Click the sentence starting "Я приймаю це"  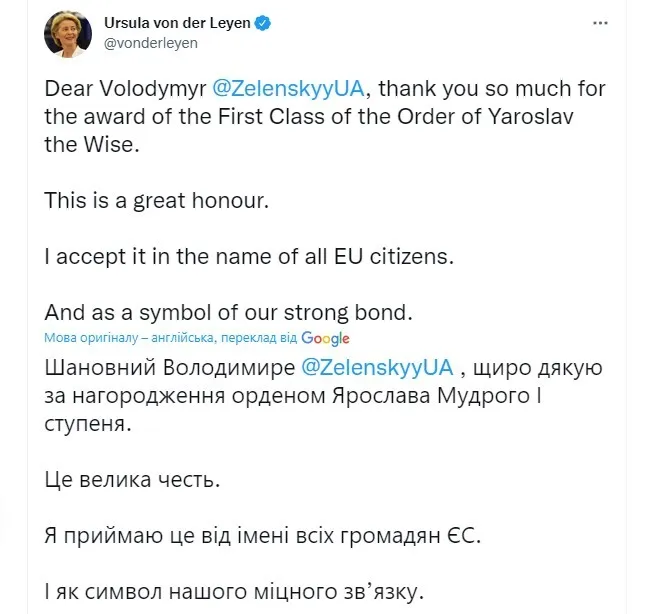262,535
